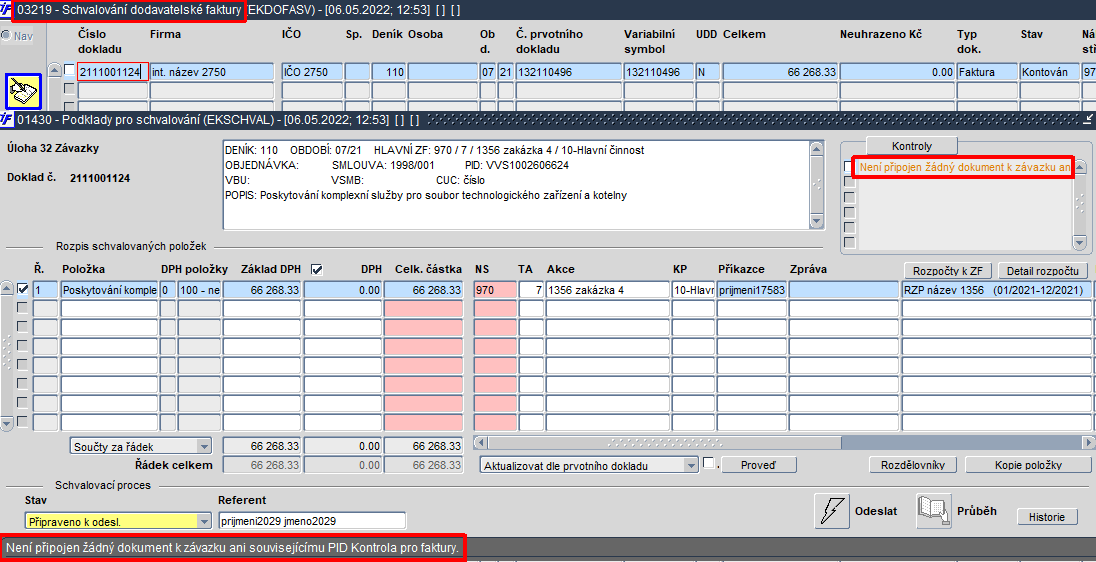The width and height of the screenshot is (1096, 562).
Task: Click the restore icon on the EKSCHVAL title bar
Action: (1088, 120)
